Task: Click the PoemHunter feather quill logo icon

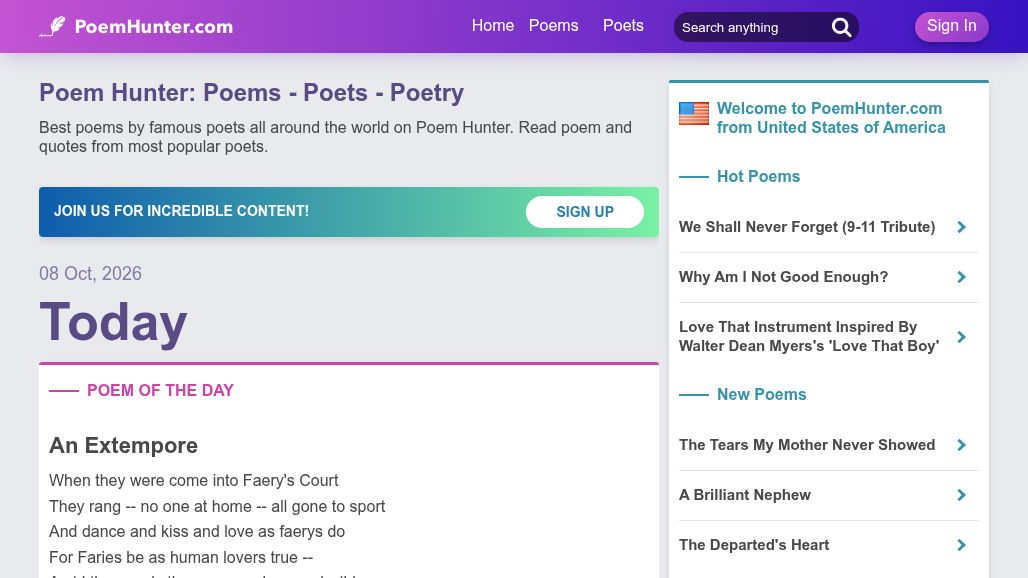Action: click(52, 27)
